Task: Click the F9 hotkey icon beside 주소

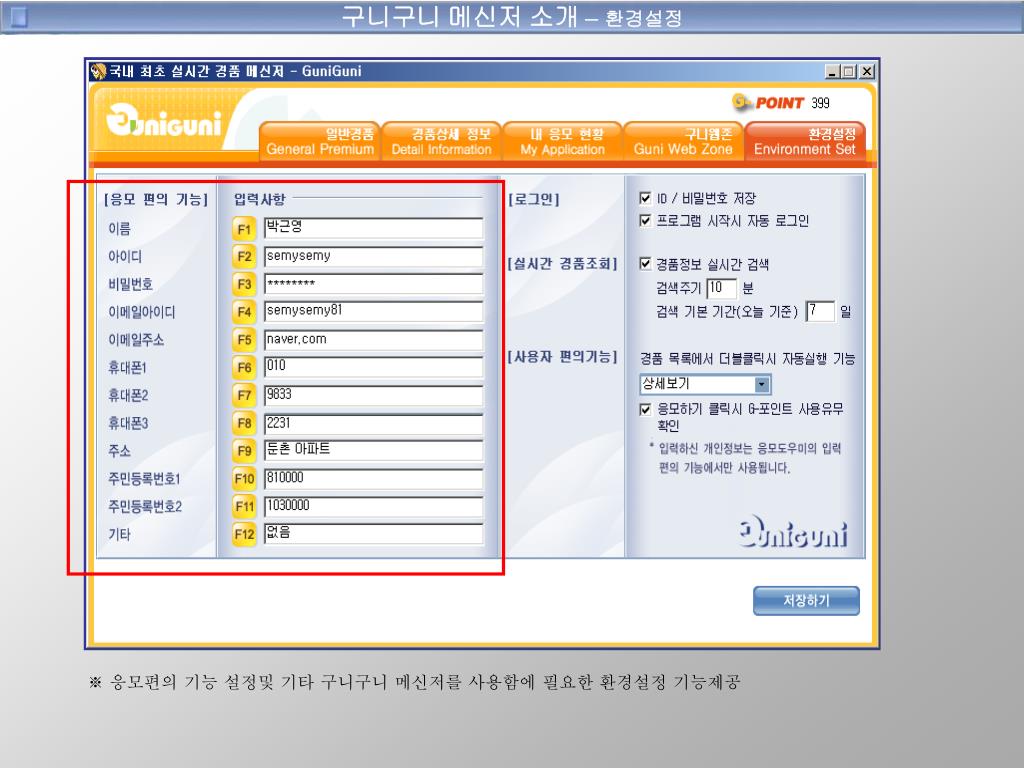Action: (244, 451)
